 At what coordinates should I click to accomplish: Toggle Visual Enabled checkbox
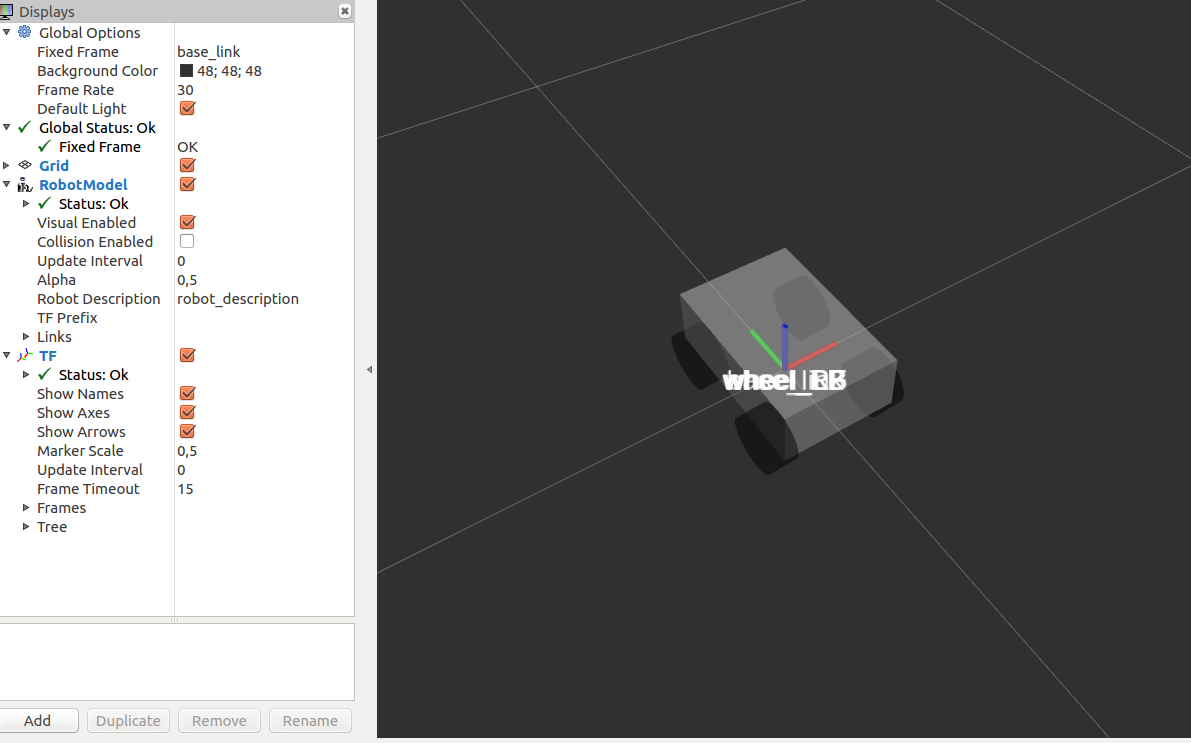point(187,222)
